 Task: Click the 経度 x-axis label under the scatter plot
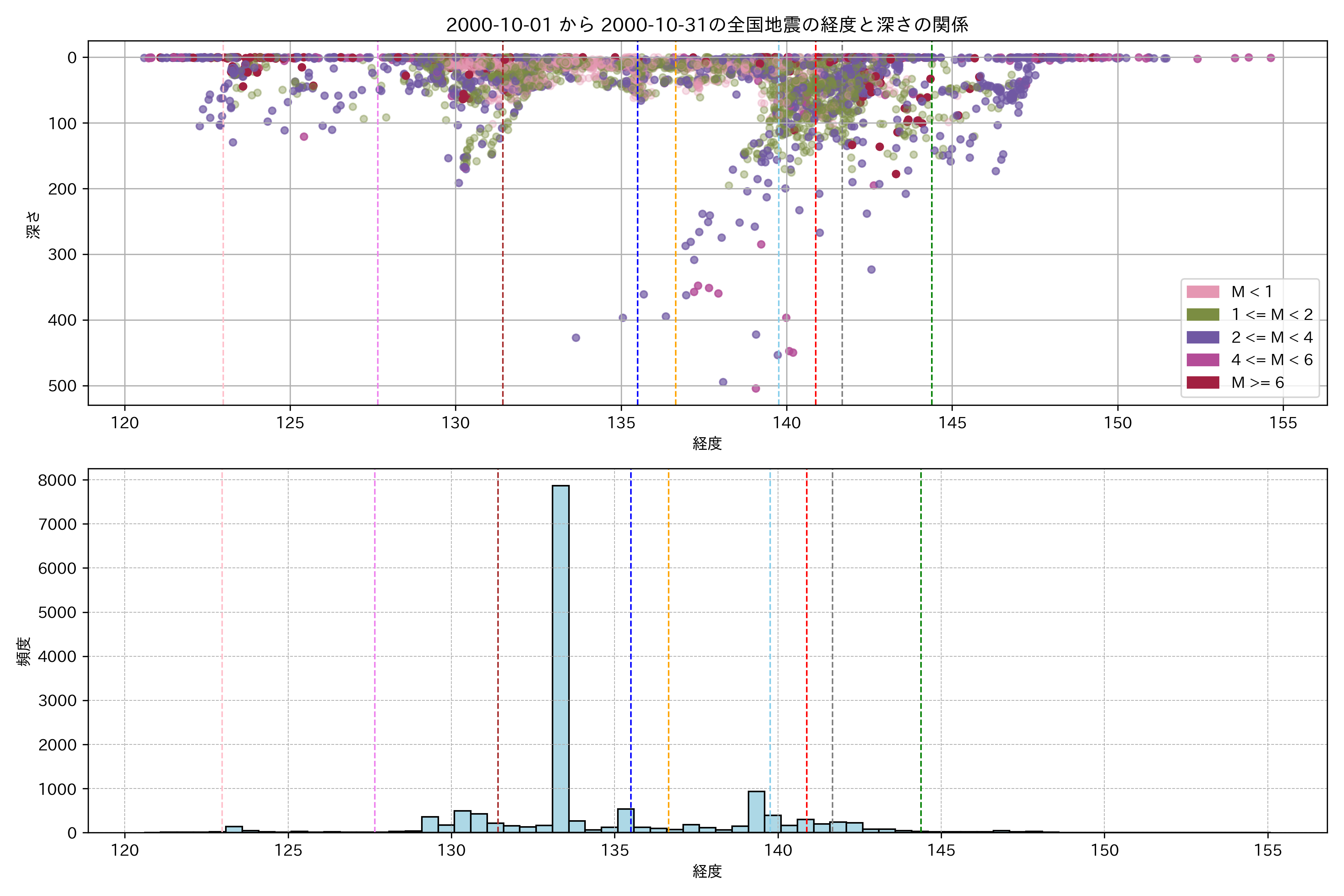pos(707,444)
